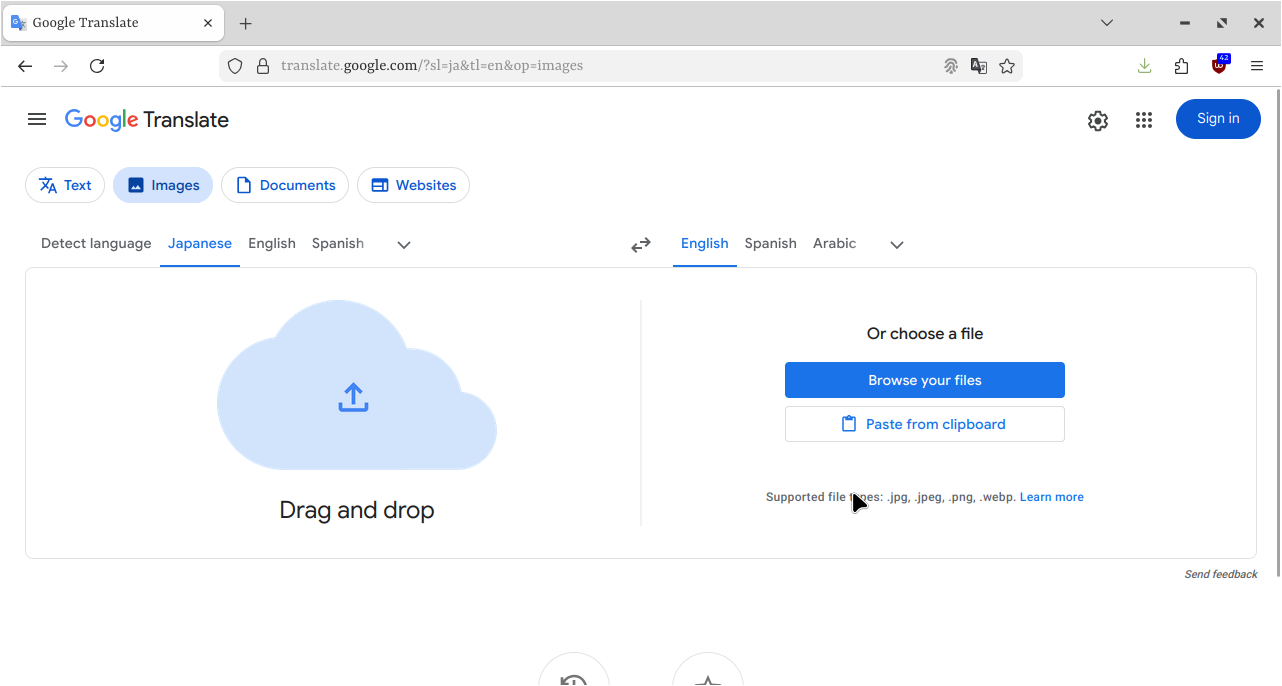Screen dimensions: 1282x686
Task: Go back to previous page
Action: pyautogui.click(x=25, y=66)
